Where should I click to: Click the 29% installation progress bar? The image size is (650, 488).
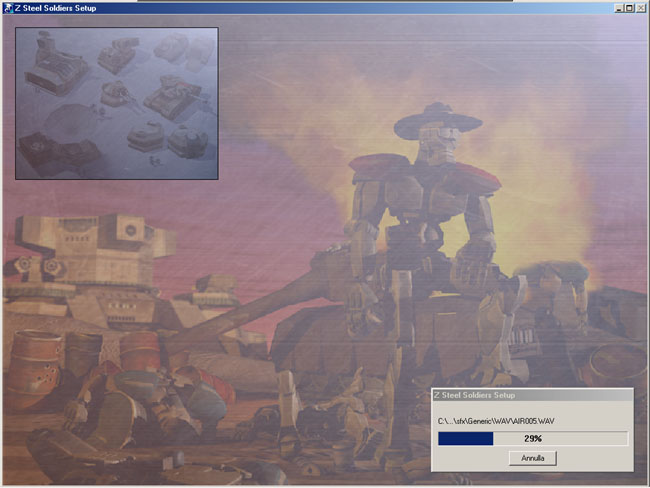(533, 439)
